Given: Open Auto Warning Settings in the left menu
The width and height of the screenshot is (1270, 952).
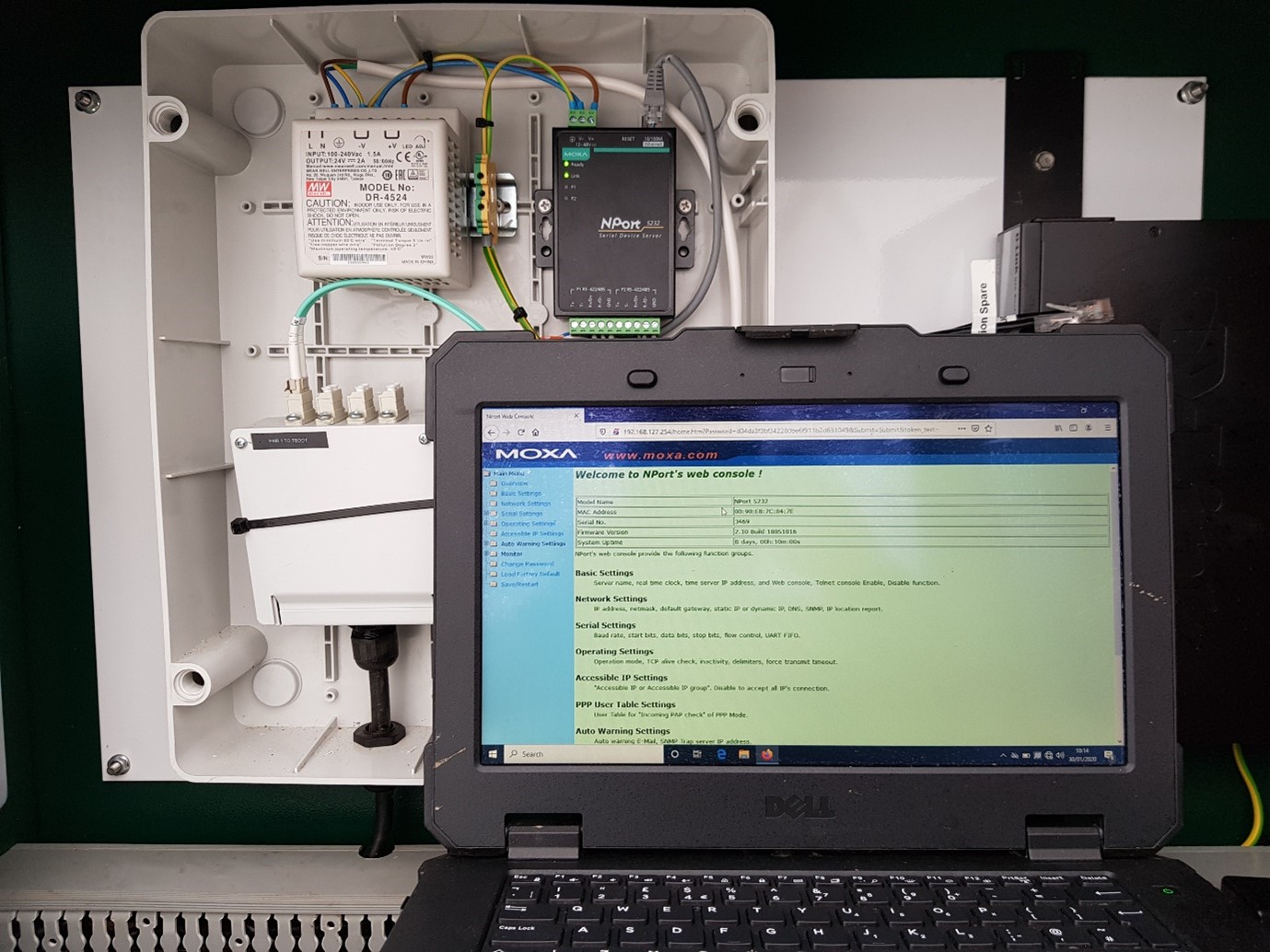Looking at the screenshot, I should [533, 544].
